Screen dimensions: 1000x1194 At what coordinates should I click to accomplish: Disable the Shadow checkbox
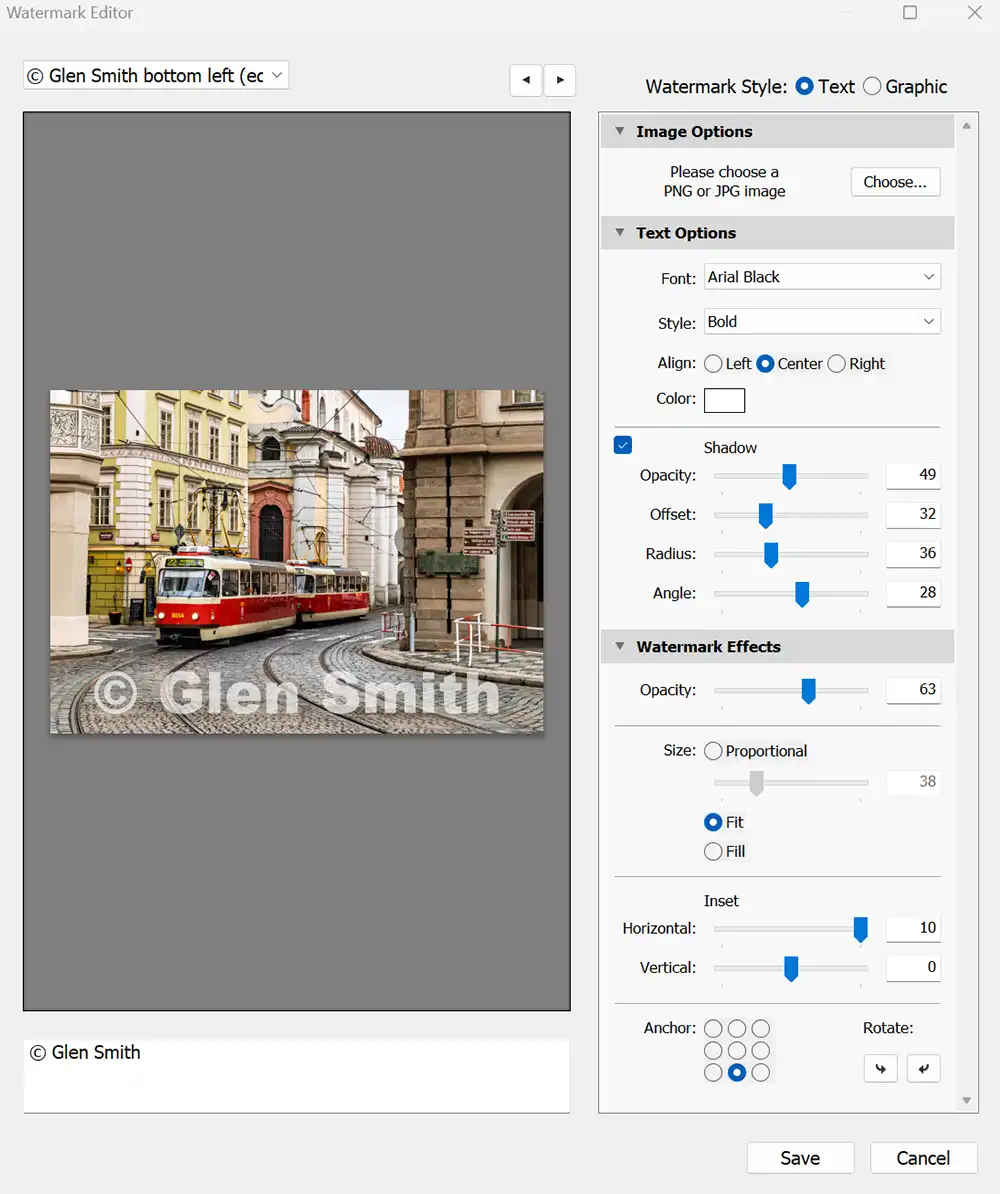pos(622,445)
